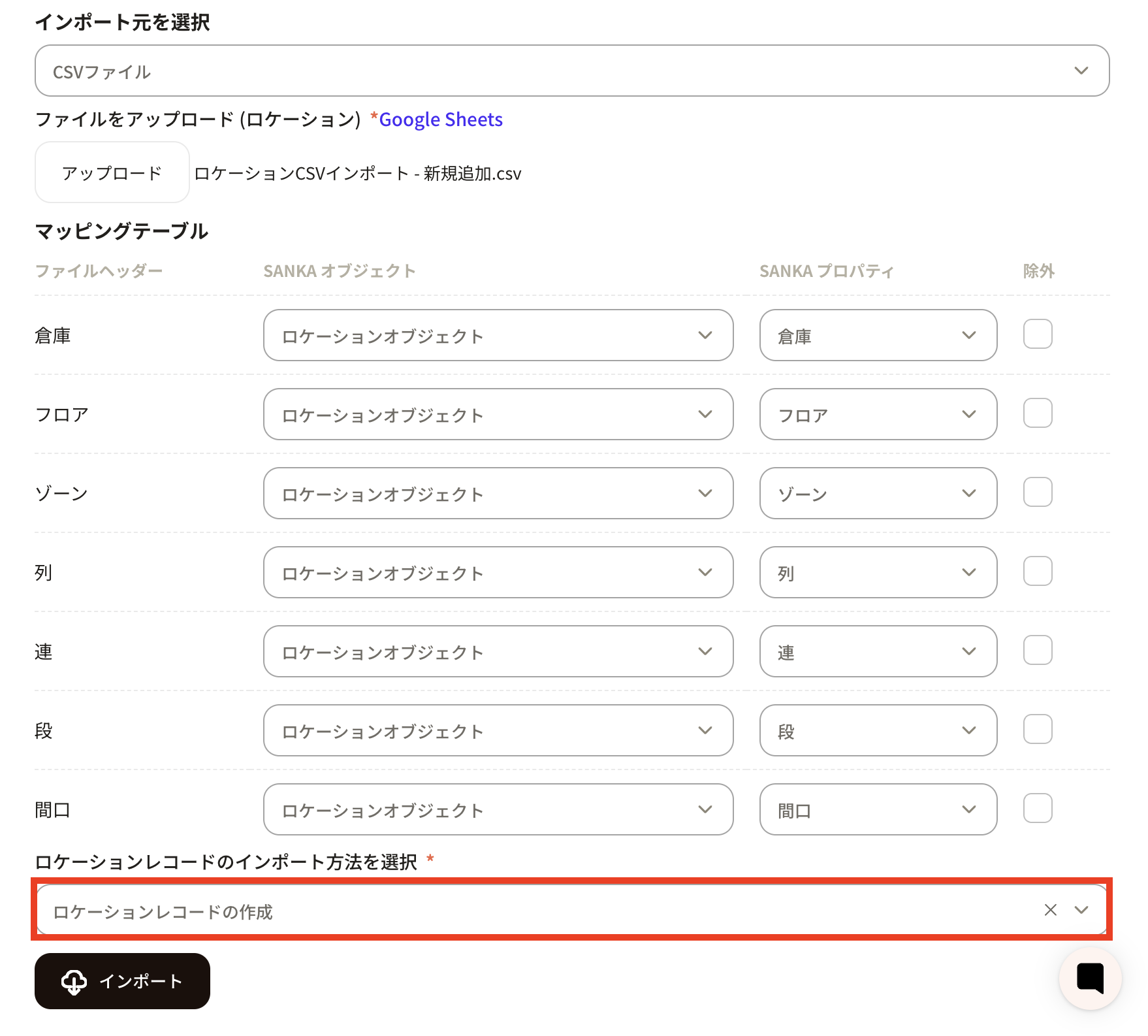Image resolution: width=1148 pixels, height=1036 pixels.
Task: Enable exclude checkbox for 列 row
Action: pos(1037,571)
